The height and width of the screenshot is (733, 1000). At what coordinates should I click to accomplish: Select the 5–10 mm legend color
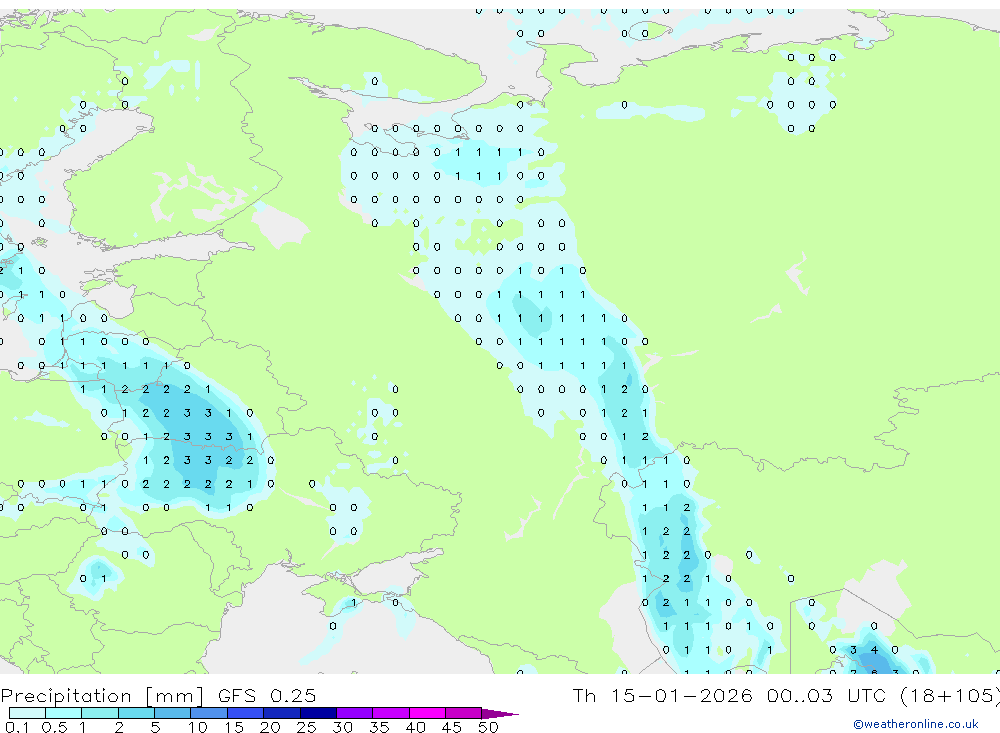coord(173,713)
